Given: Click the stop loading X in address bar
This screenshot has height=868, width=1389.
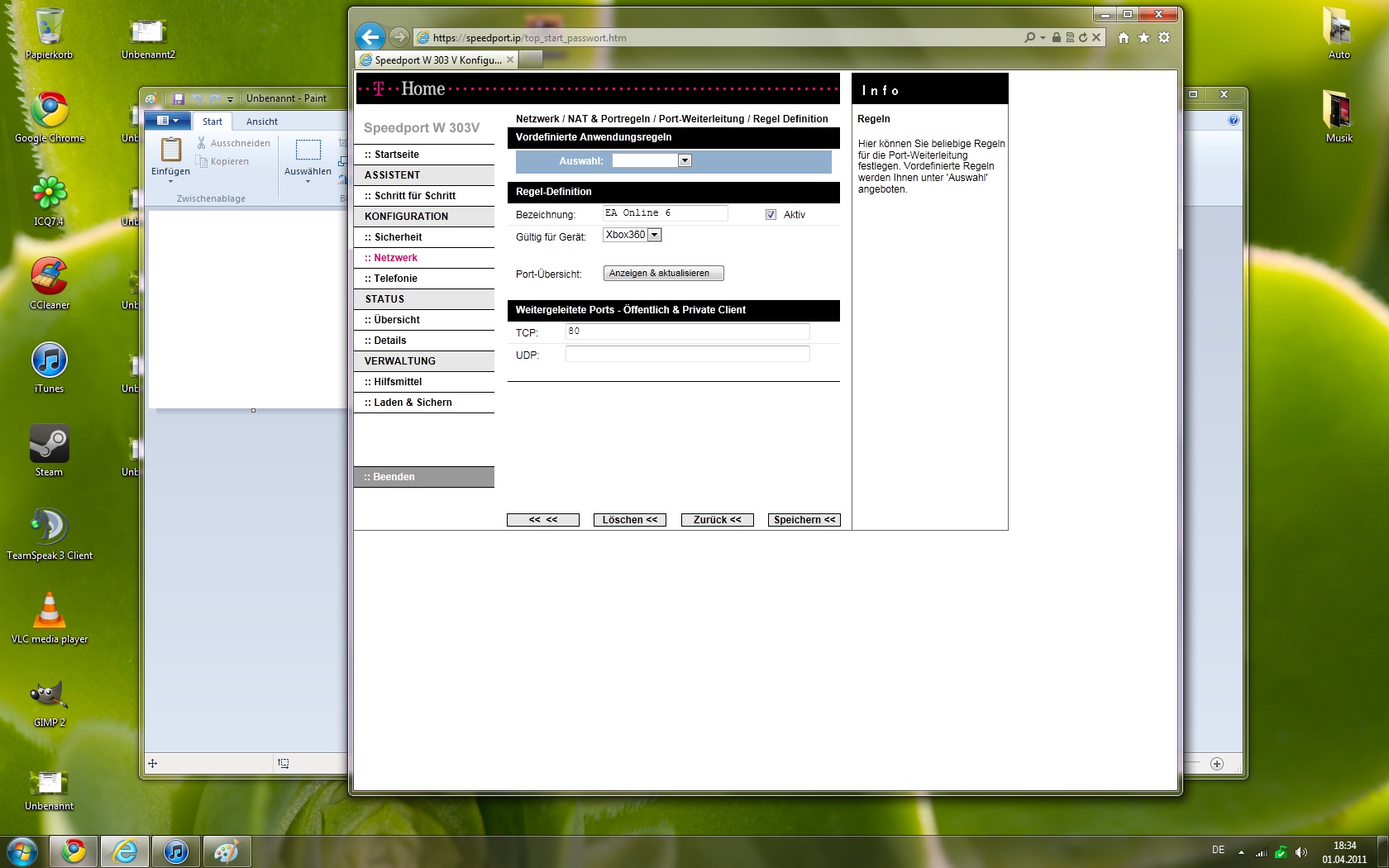Looking at the screenshot, I should (x=1096, y=37).
